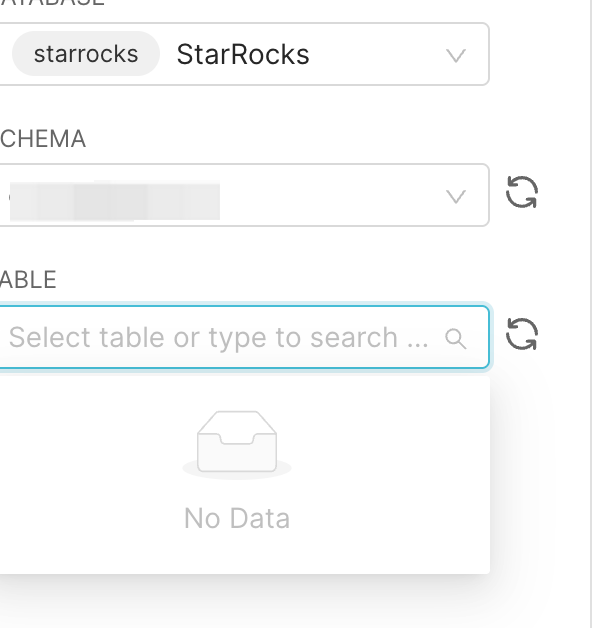Refresh the table list
This screenshot has width=616, height=628.
[521, 334]
